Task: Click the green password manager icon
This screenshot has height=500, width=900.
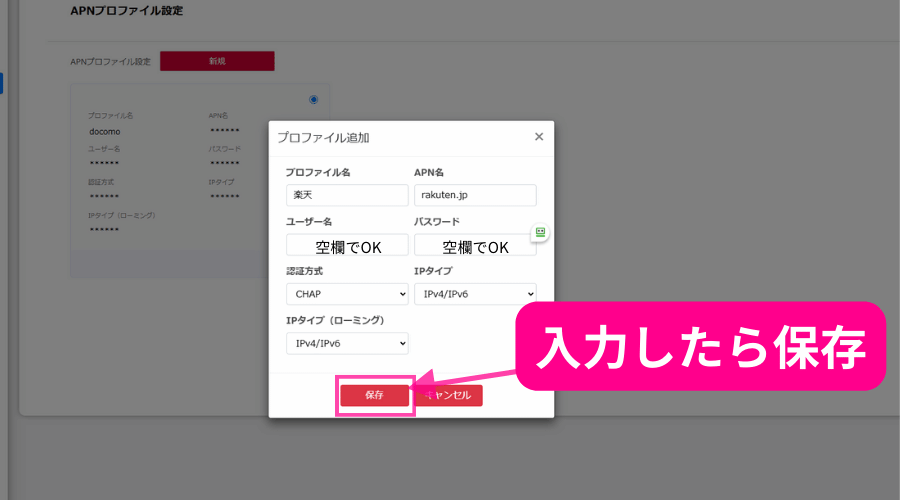Action: tap(540, 232)
